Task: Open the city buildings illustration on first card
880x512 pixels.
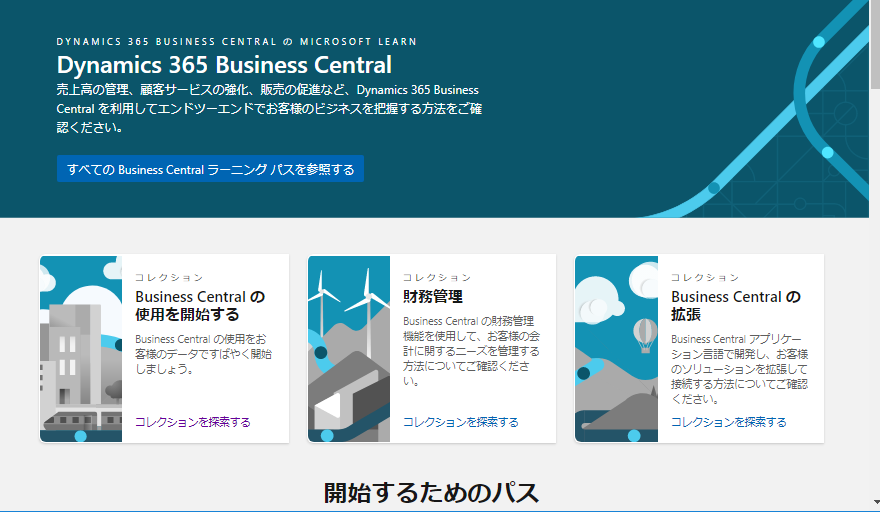Action: coord(81,348)
